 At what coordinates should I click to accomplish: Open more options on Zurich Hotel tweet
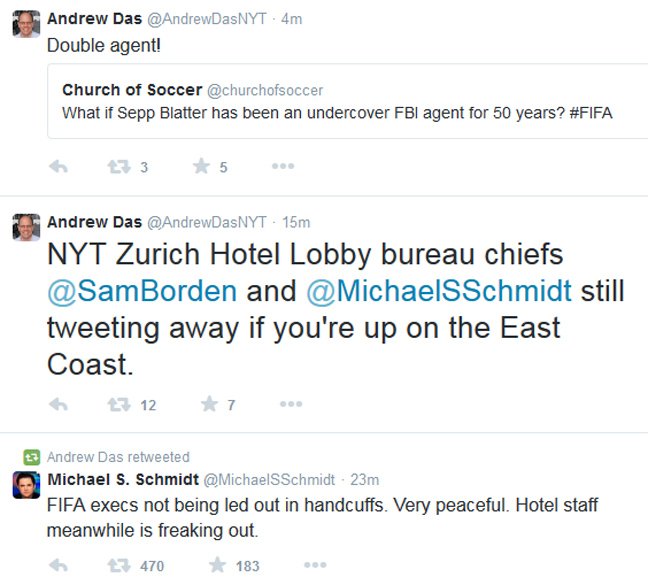click(291, 404)
